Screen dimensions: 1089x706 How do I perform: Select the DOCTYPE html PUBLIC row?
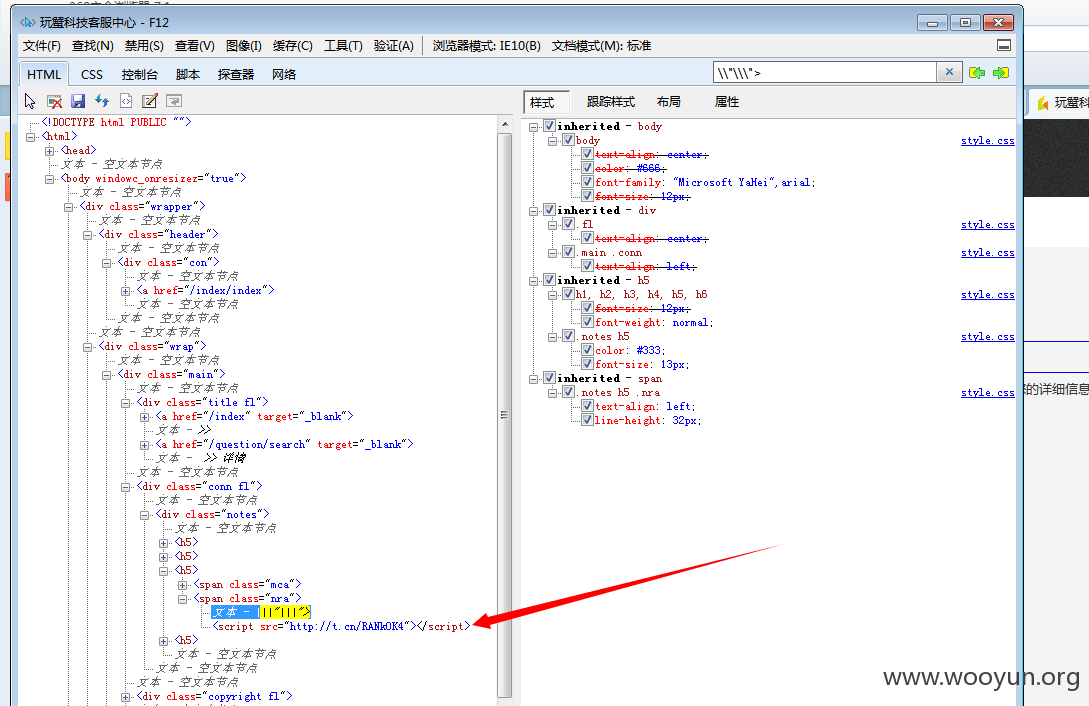(116, 122)
